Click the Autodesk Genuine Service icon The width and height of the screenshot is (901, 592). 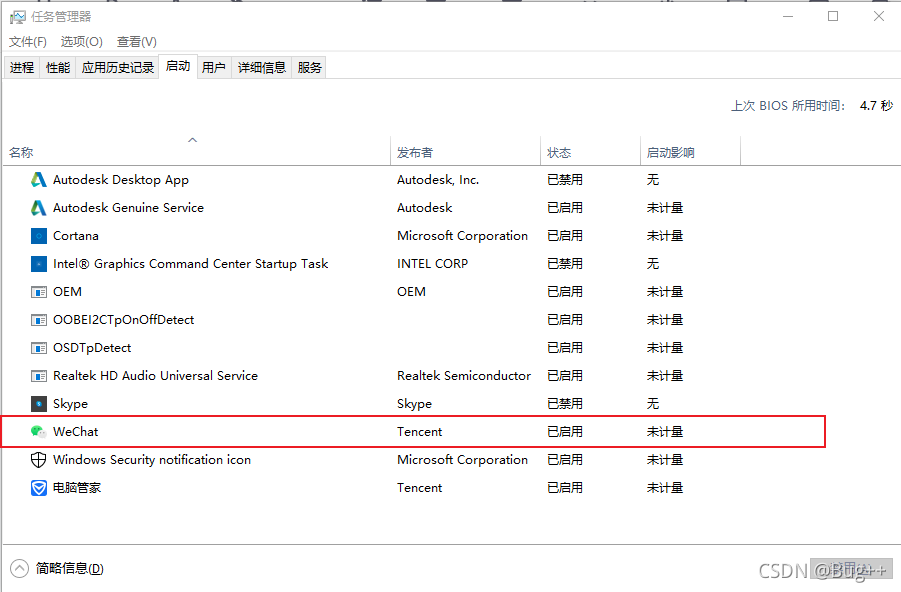(38, 207)
